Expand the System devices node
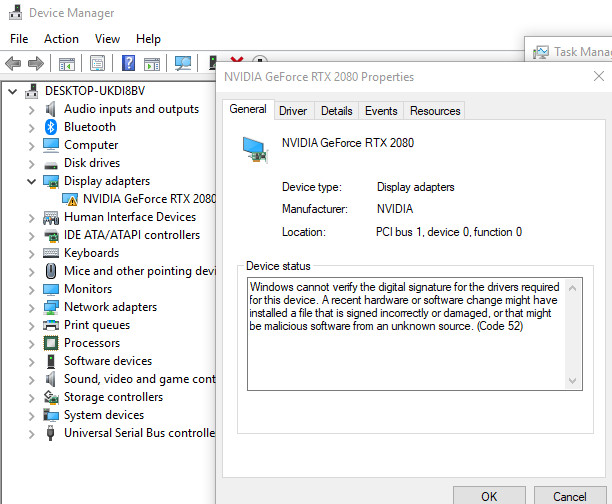 point(32,416)
